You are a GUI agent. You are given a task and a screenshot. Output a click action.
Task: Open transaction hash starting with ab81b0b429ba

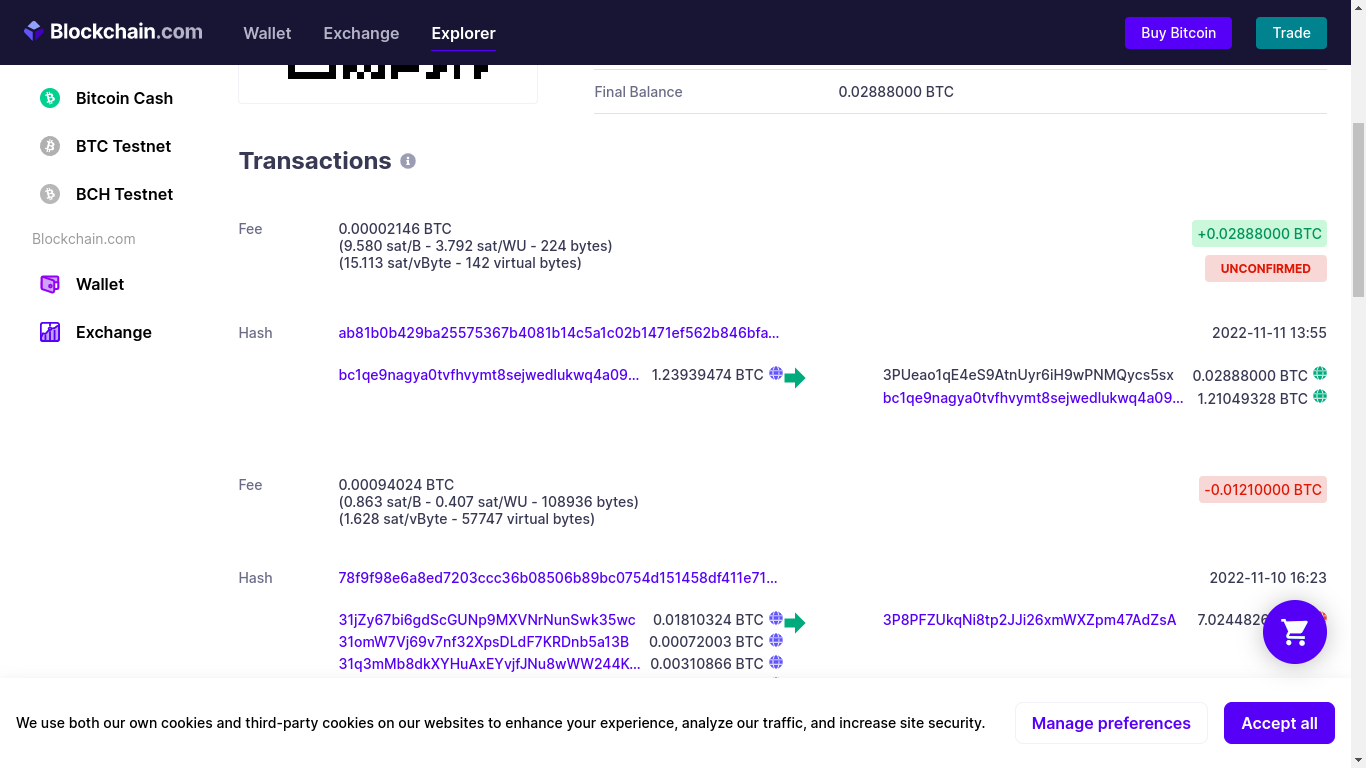pyautogui.click(x=558, y=333)
